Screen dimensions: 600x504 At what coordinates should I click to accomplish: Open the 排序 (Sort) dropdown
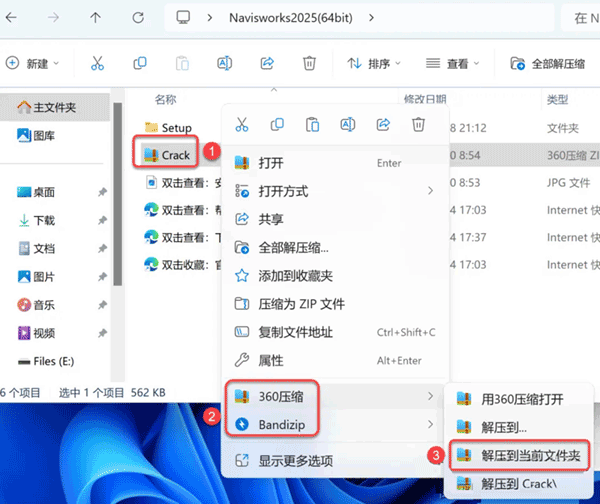pyautogui.click(x=374, y=63)
